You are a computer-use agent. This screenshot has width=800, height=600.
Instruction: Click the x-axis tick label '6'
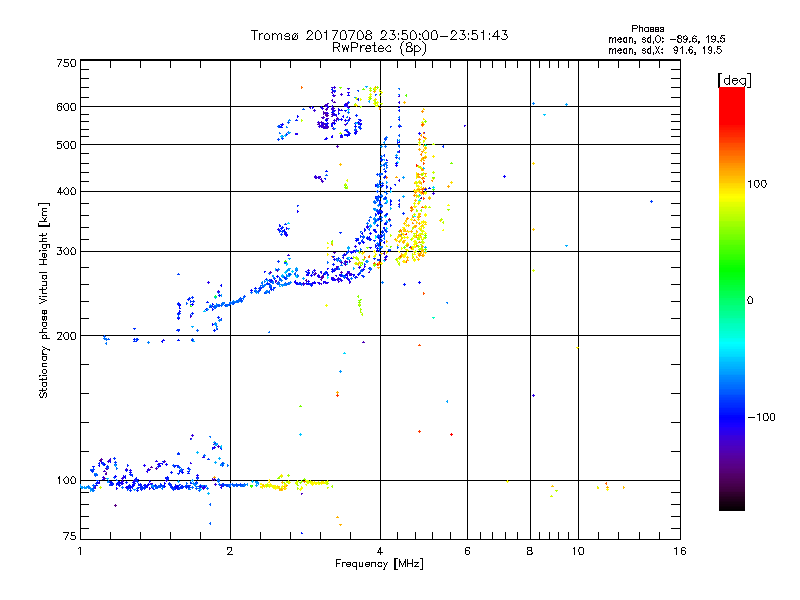tap(467, 551)
